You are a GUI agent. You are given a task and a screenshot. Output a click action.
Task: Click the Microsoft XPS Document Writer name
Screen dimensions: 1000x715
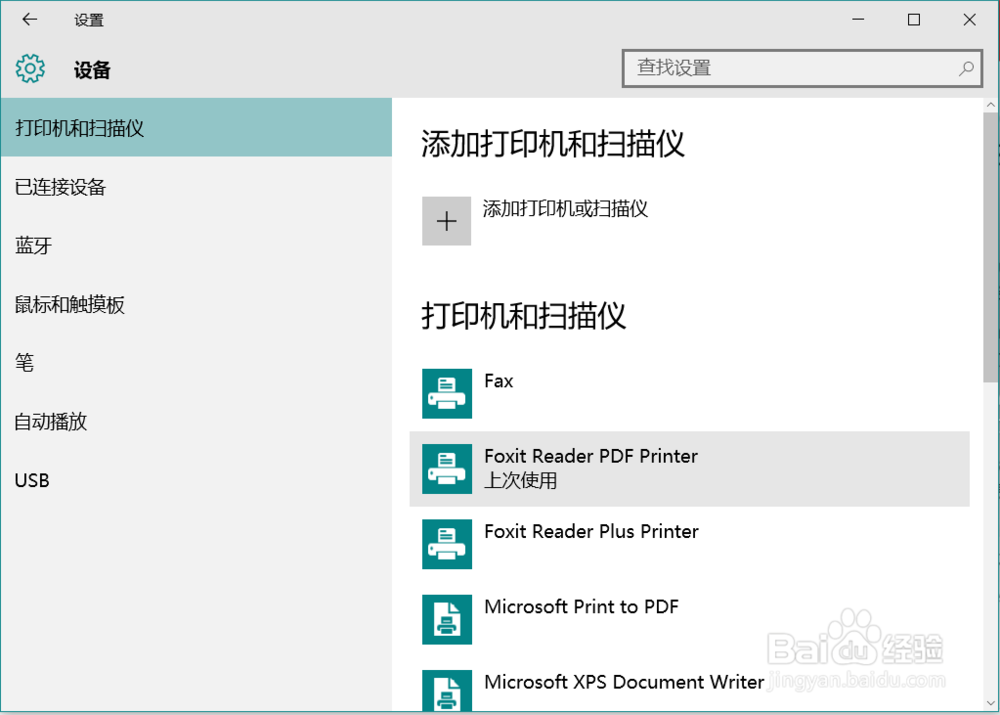point(624,682)
